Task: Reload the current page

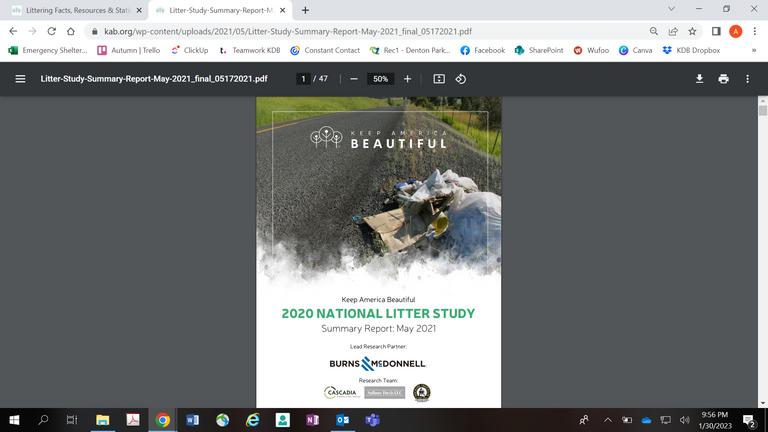Action: tap(51, 31)
